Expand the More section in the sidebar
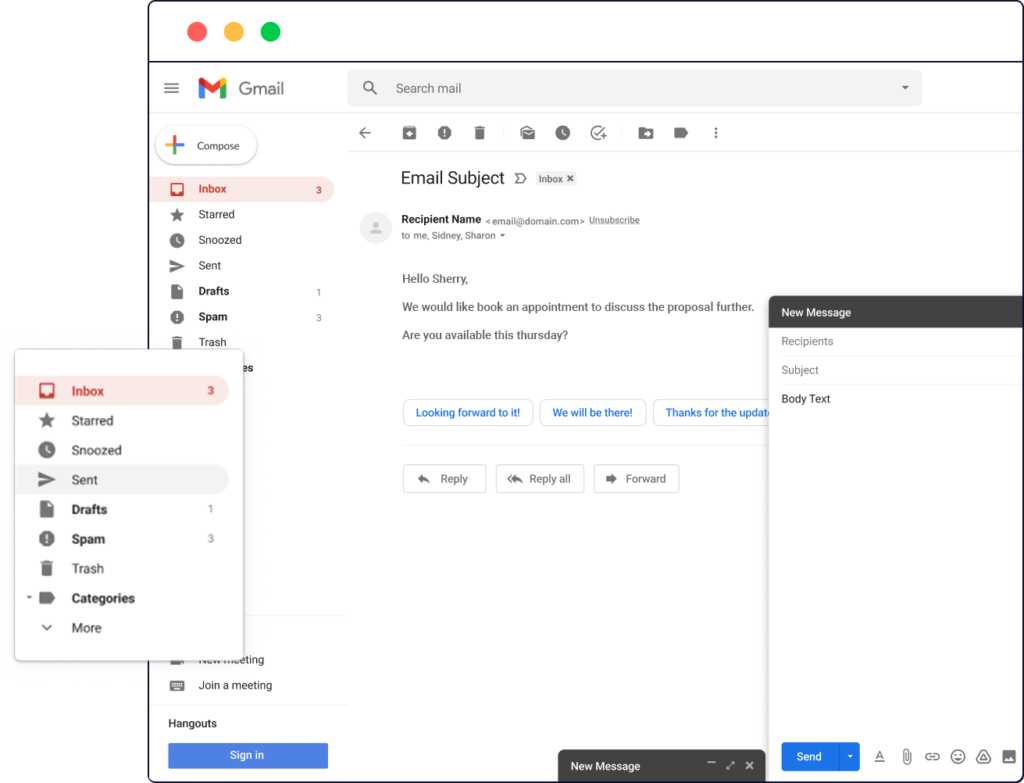The image size is (1024, 783). [x=86, y=628]
